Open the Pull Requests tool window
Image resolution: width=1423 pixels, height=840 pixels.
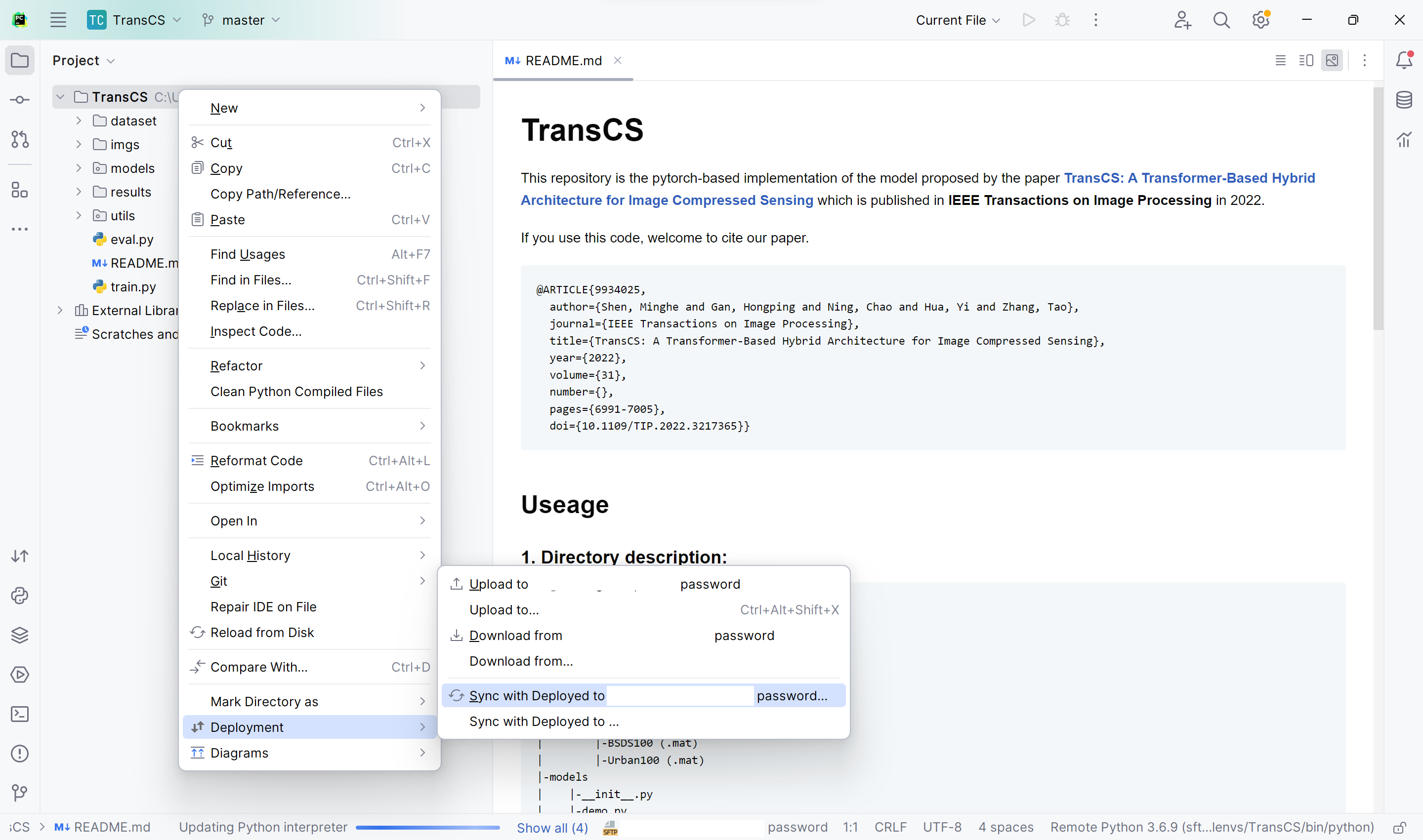tap(20, 139)
